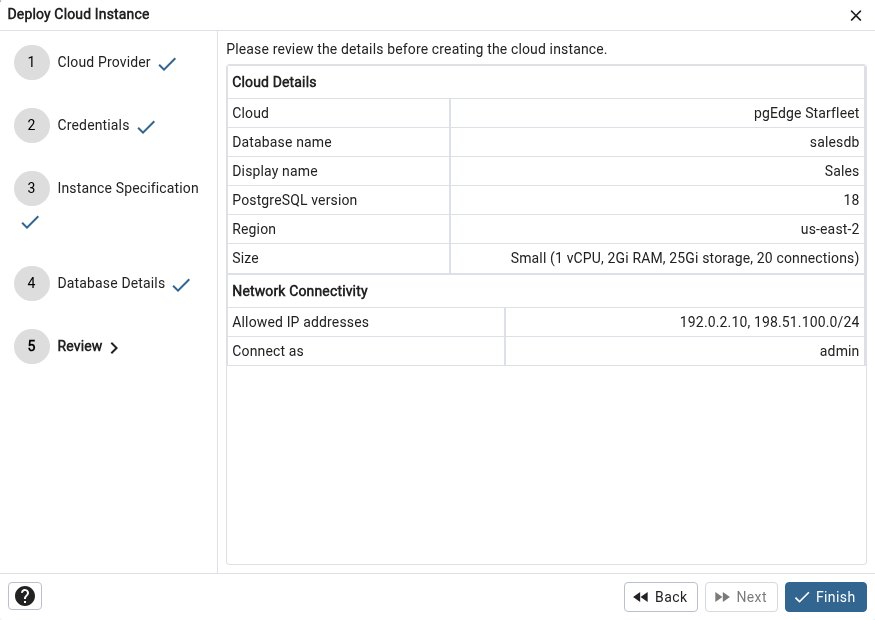This screenshot has width=875, height=620.
Task: Click checkmark beside Database Details
Action: 181,285
